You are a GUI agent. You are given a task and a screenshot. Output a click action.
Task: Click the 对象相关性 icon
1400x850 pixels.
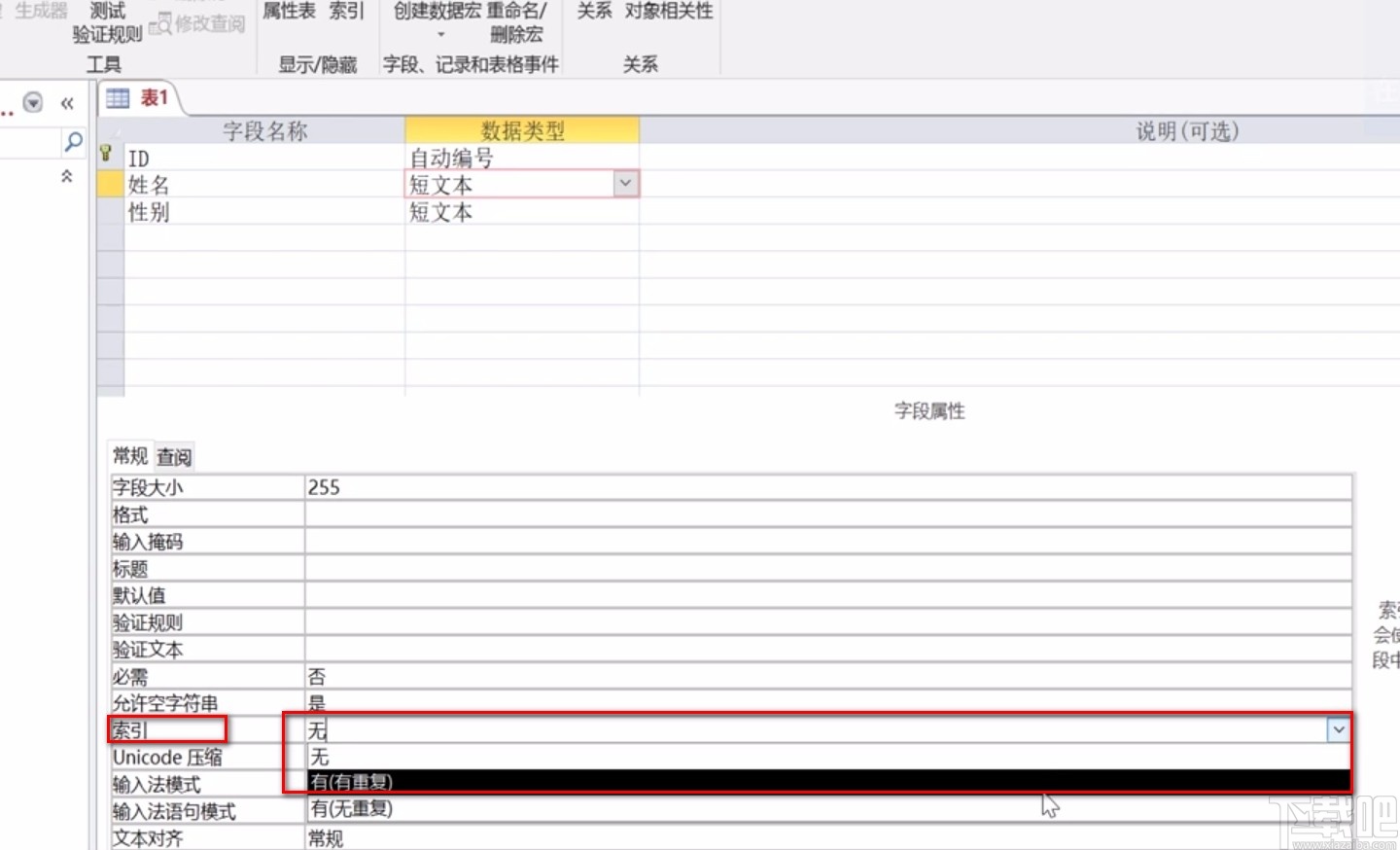[x=667, y=11]
